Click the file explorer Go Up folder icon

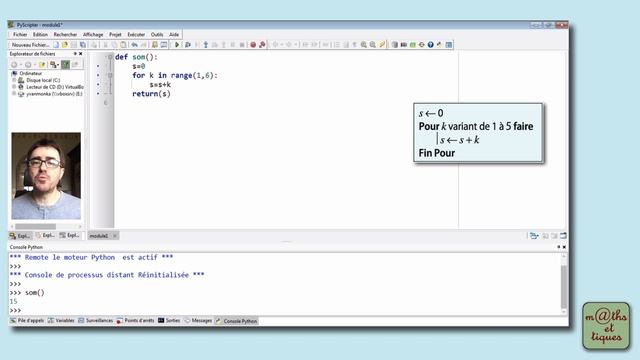coord(42,64)
